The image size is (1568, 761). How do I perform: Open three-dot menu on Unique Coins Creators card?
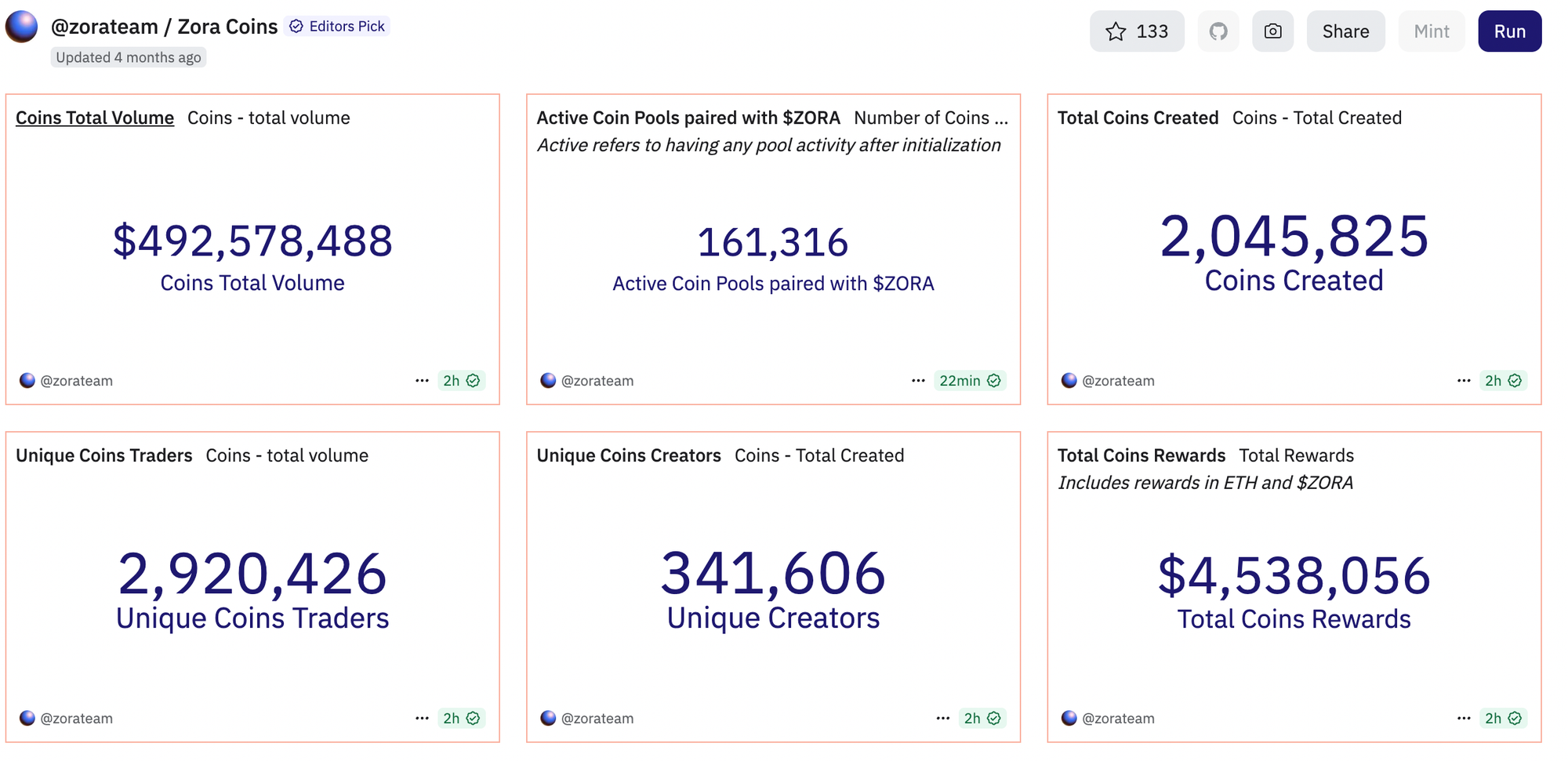click(942, 719)
